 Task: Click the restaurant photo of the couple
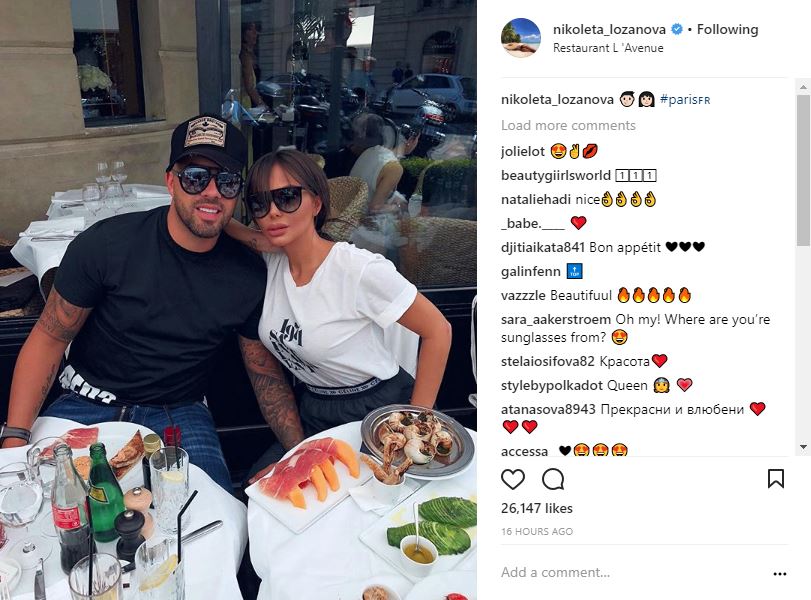click(238, 300)
